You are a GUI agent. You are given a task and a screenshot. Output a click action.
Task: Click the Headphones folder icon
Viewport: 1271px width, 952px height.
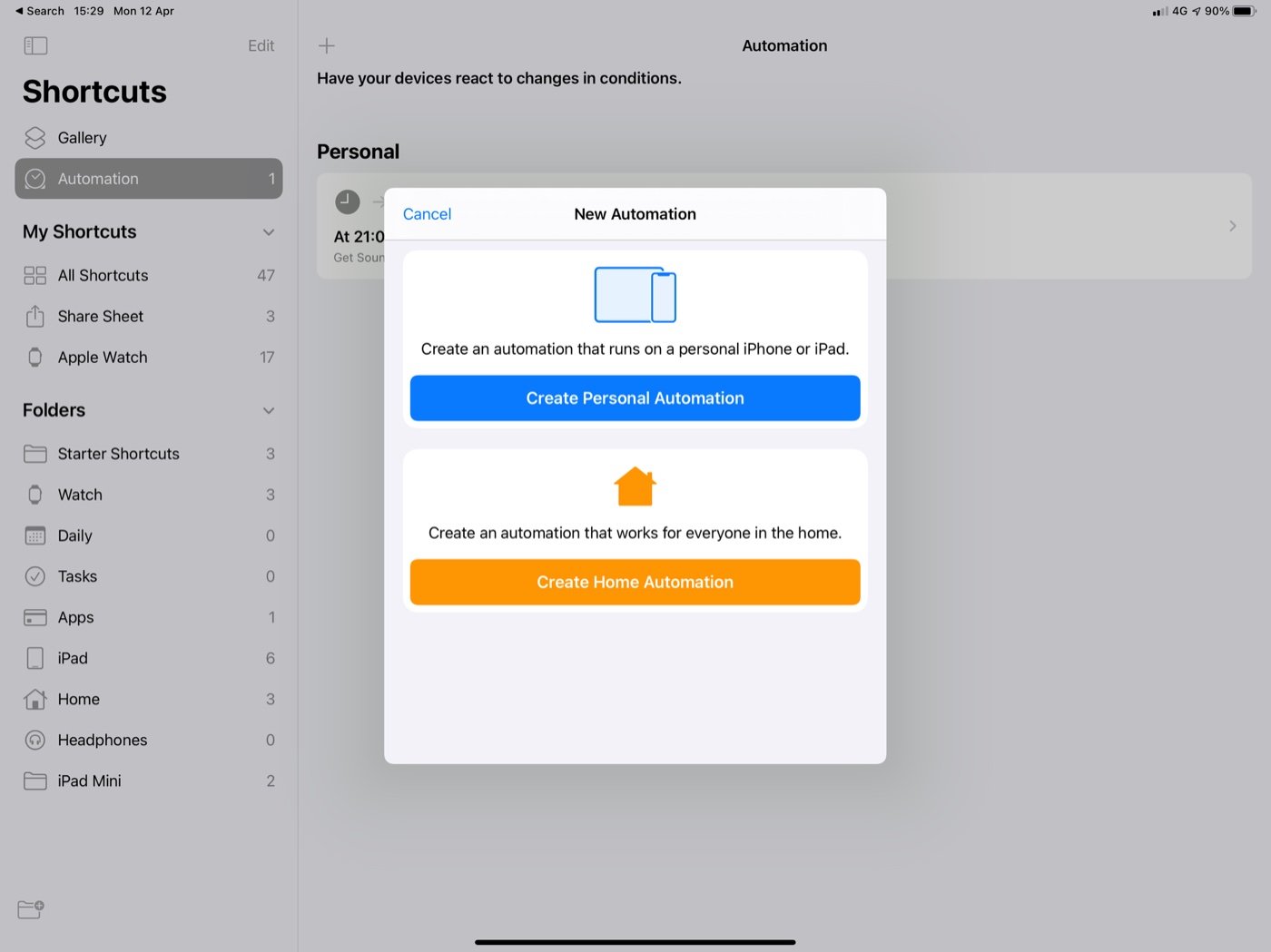35,740
